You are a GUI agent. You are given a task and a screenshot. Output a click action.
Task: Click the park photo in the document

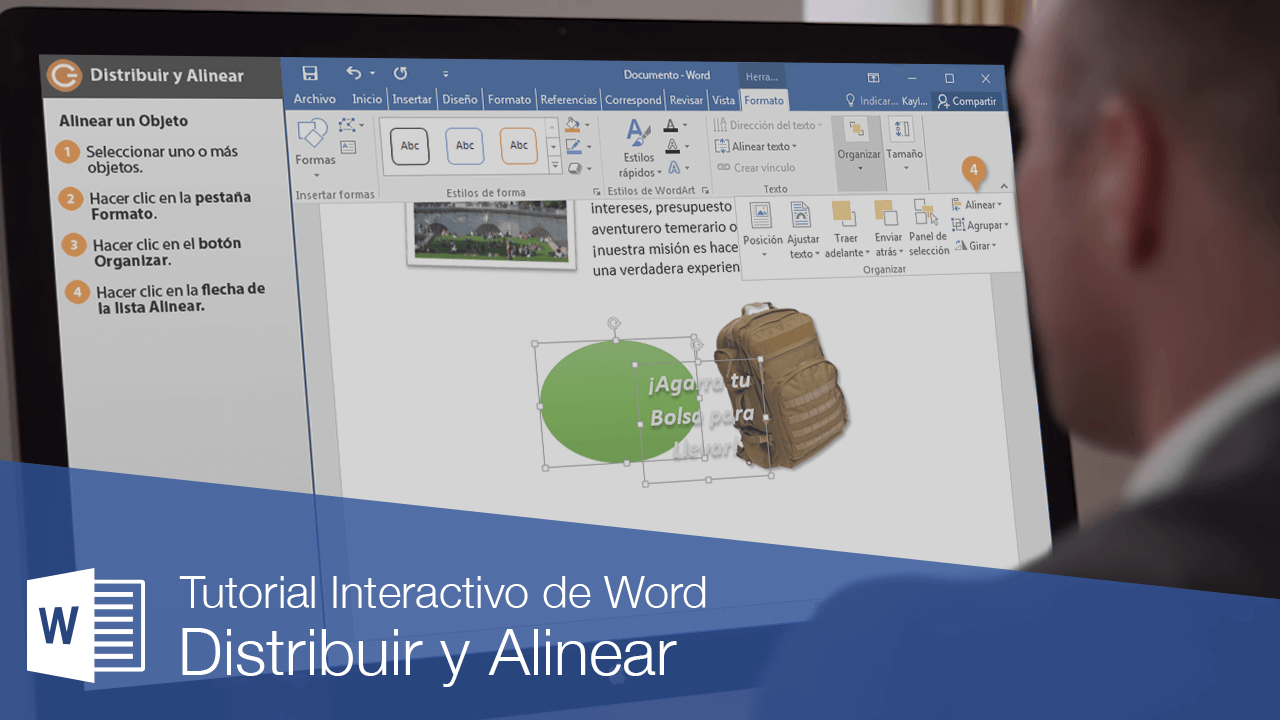[491, 232]
